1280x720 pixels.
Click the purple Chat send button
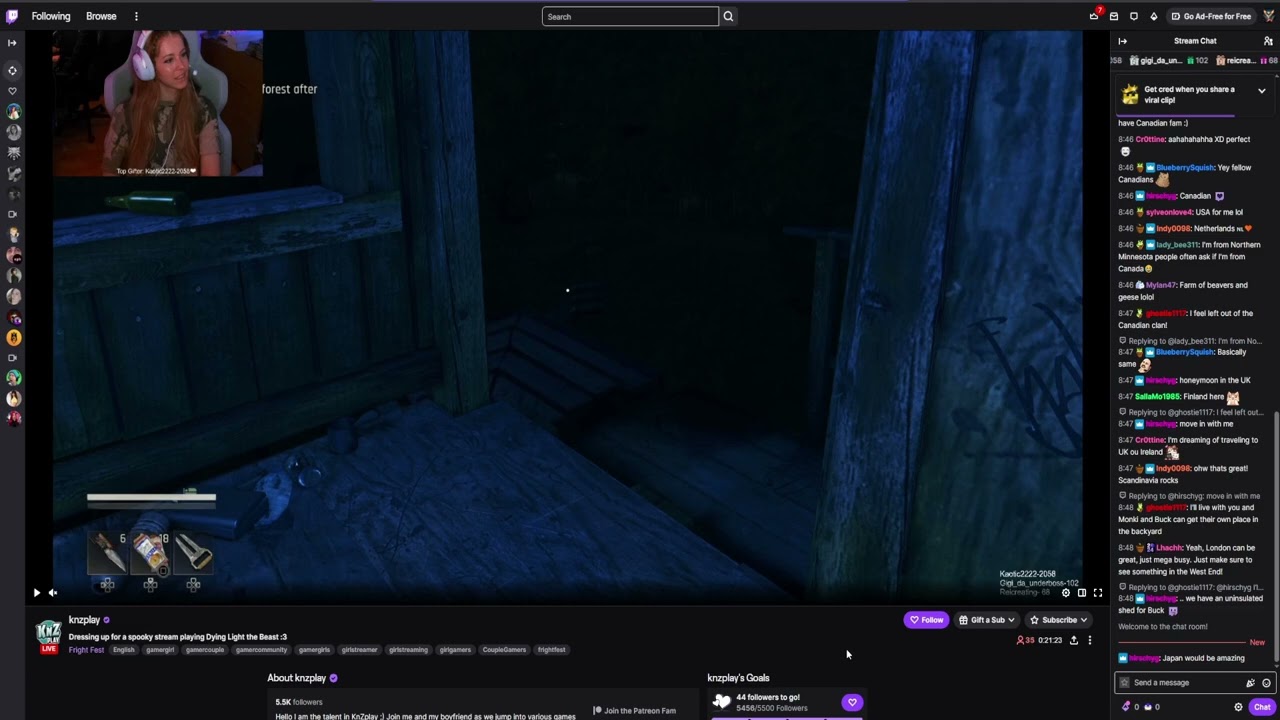1262,707
